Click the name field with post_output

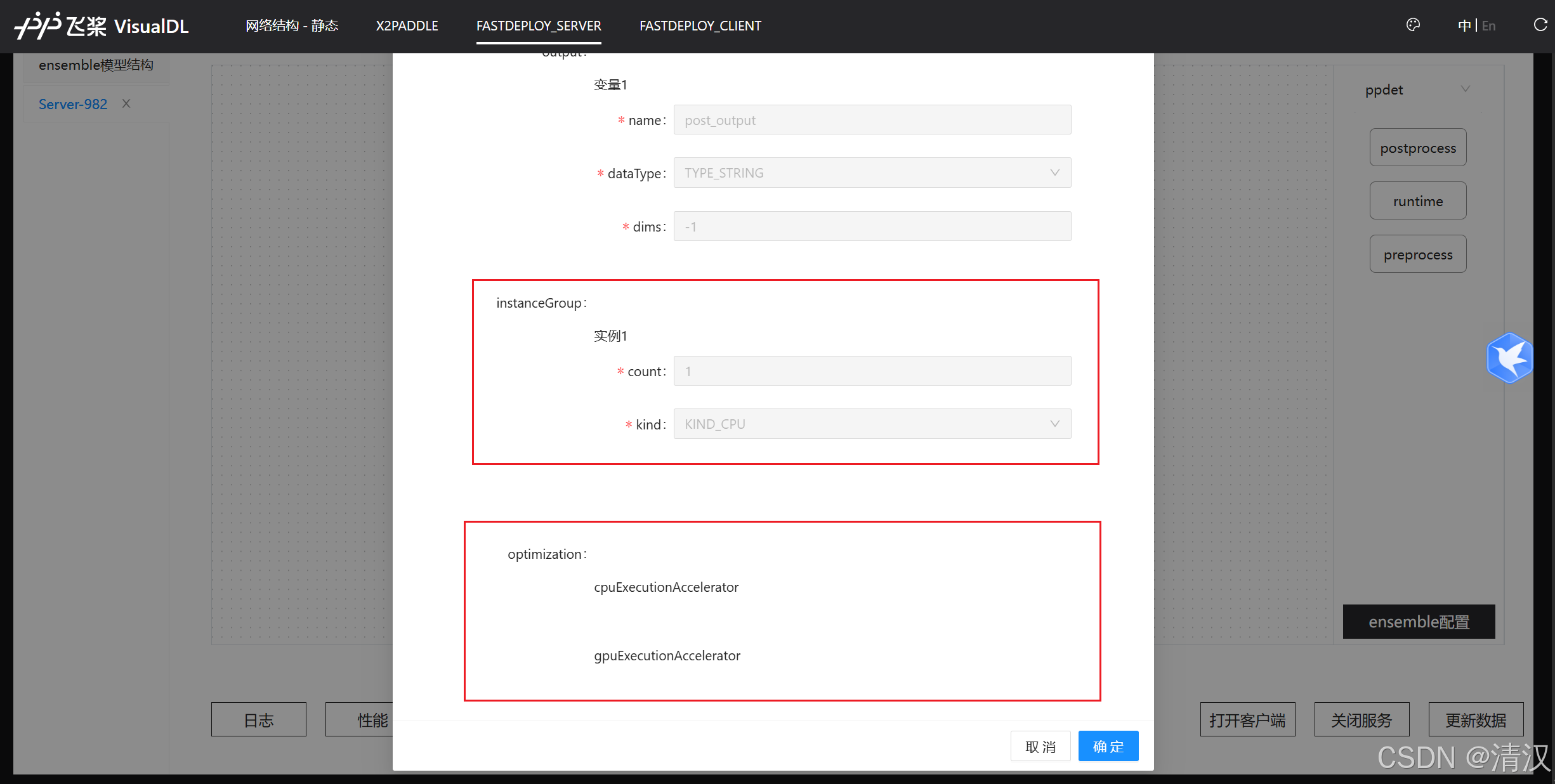click(x=872, y=119)
